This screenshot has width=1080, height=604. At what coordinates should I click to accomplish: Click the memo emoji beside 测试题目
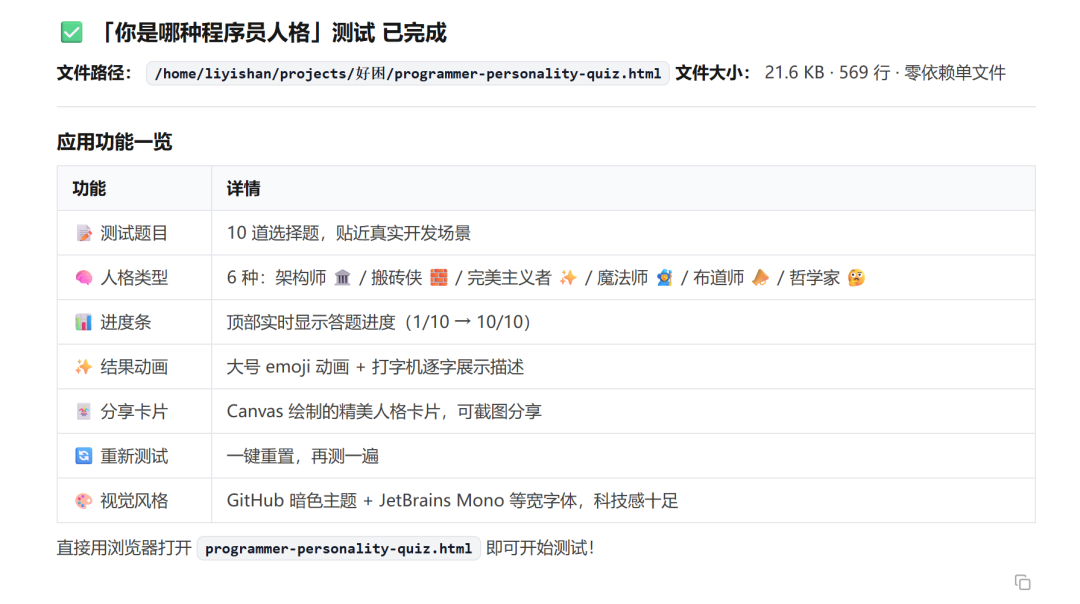coord(83,233)
